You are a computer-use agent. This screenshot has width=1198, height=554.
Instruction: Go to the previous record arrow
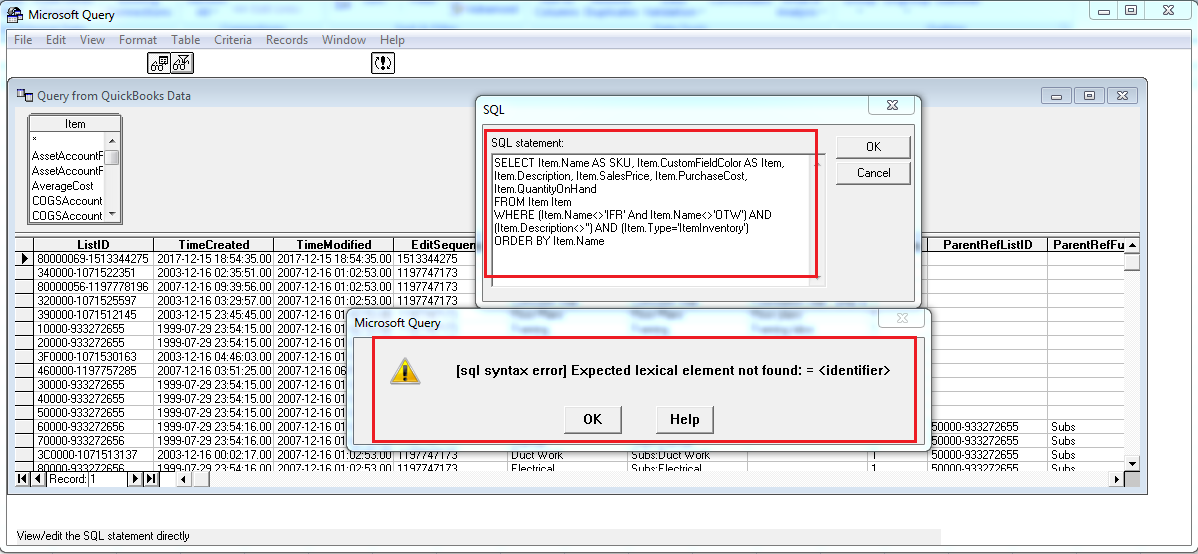(x=37, y=479)
